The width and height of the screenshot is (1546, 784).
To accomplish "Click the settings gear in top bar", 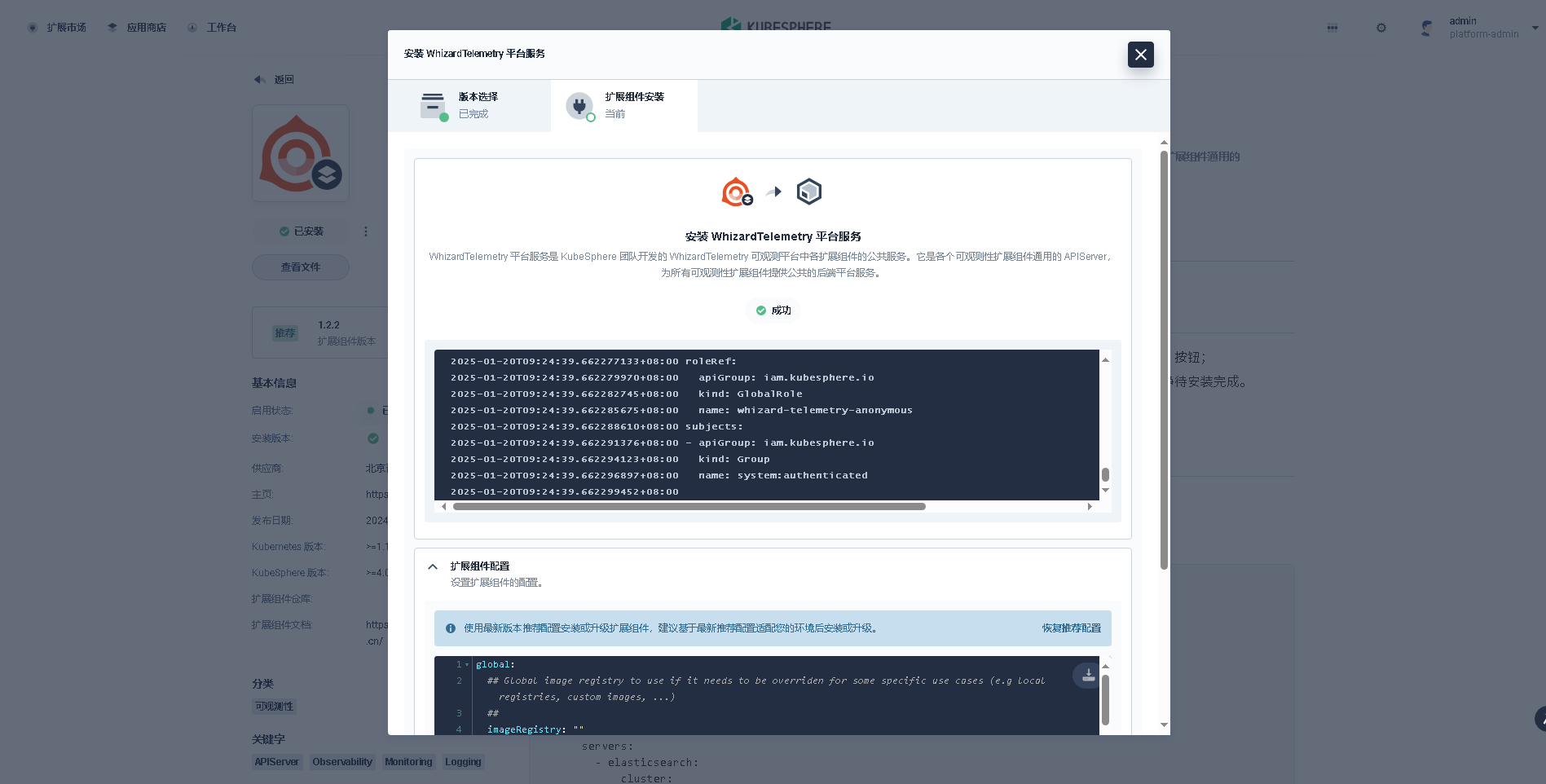I will click(1381, 28).
